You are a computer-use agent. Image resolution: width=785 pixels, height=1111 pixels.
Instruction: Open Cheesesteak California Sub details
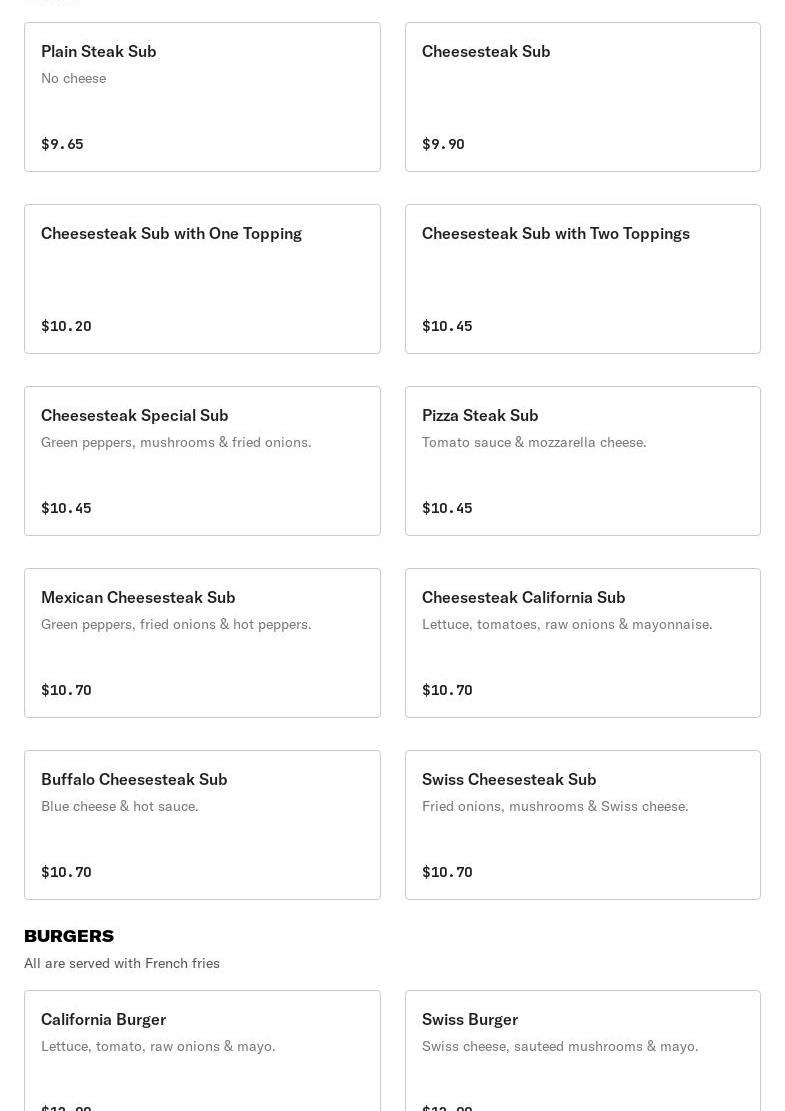582,643
